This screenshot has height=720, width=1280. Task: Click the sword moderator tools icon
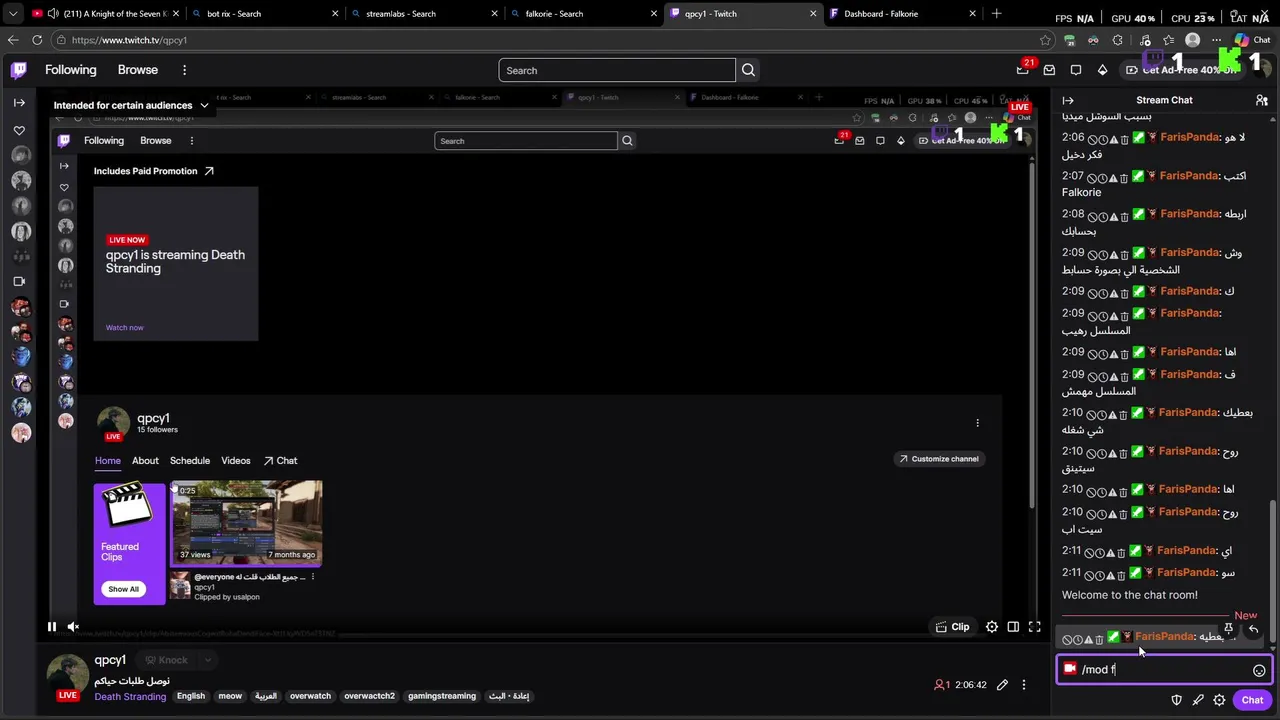click(1198, 700)
